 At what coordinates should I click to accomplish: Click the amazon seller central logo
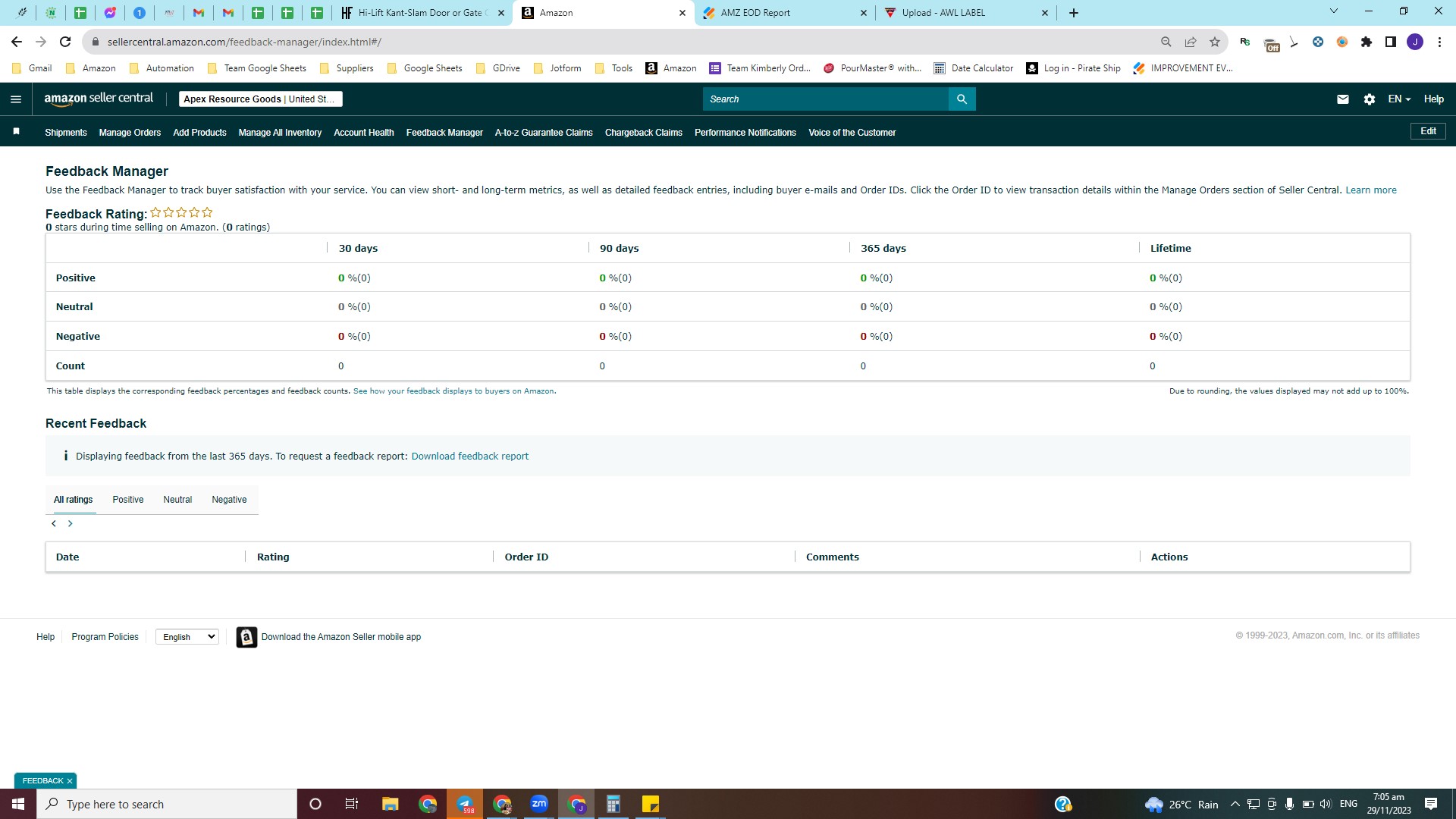[x=99, y=99]
